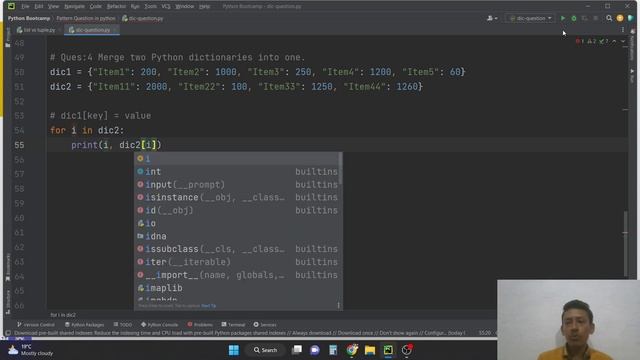Open the Services tool window
This screenshot has width=640, height=360.
coord(265,324)
